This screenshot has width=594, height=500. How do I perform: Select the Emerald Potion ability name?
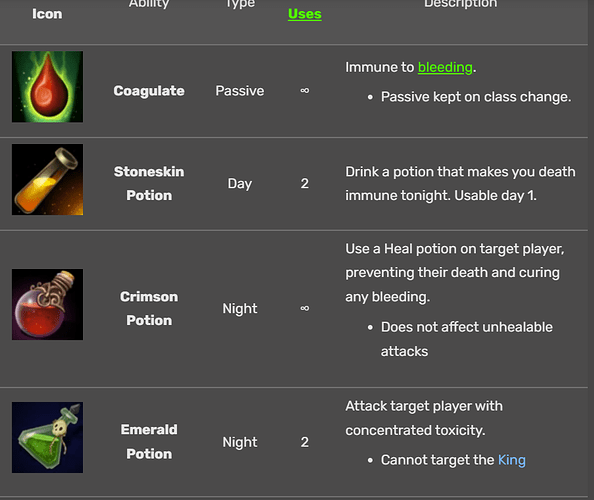click(x=149, y=442)
